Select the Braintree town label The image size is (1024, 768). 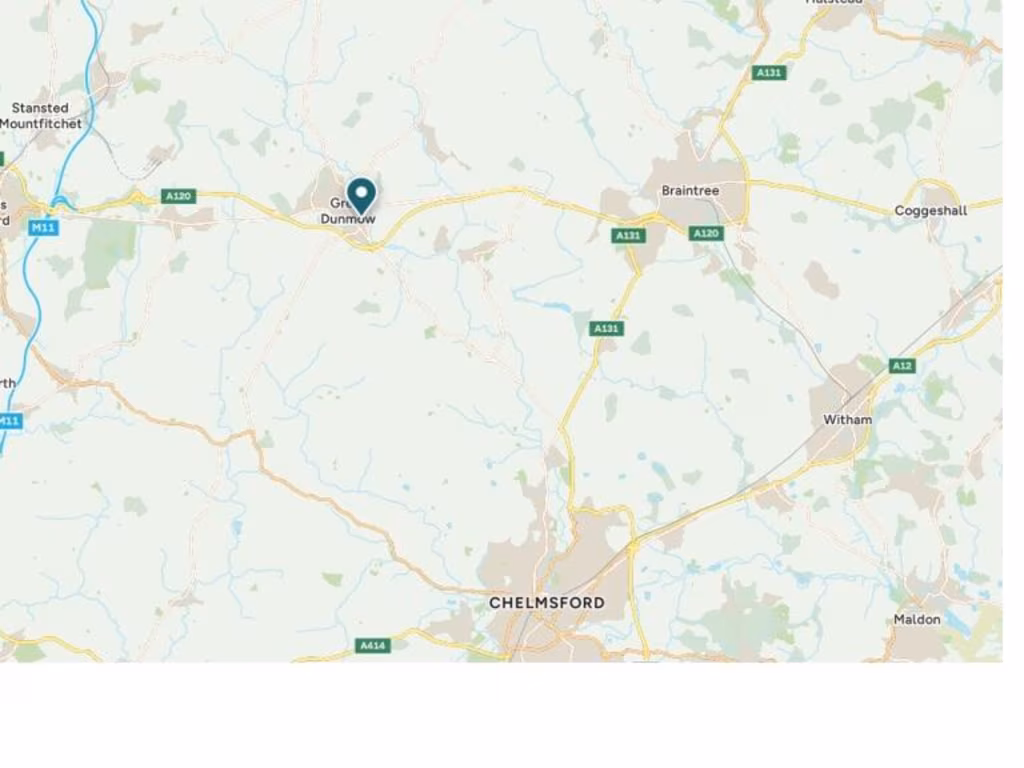click(690, 191)
